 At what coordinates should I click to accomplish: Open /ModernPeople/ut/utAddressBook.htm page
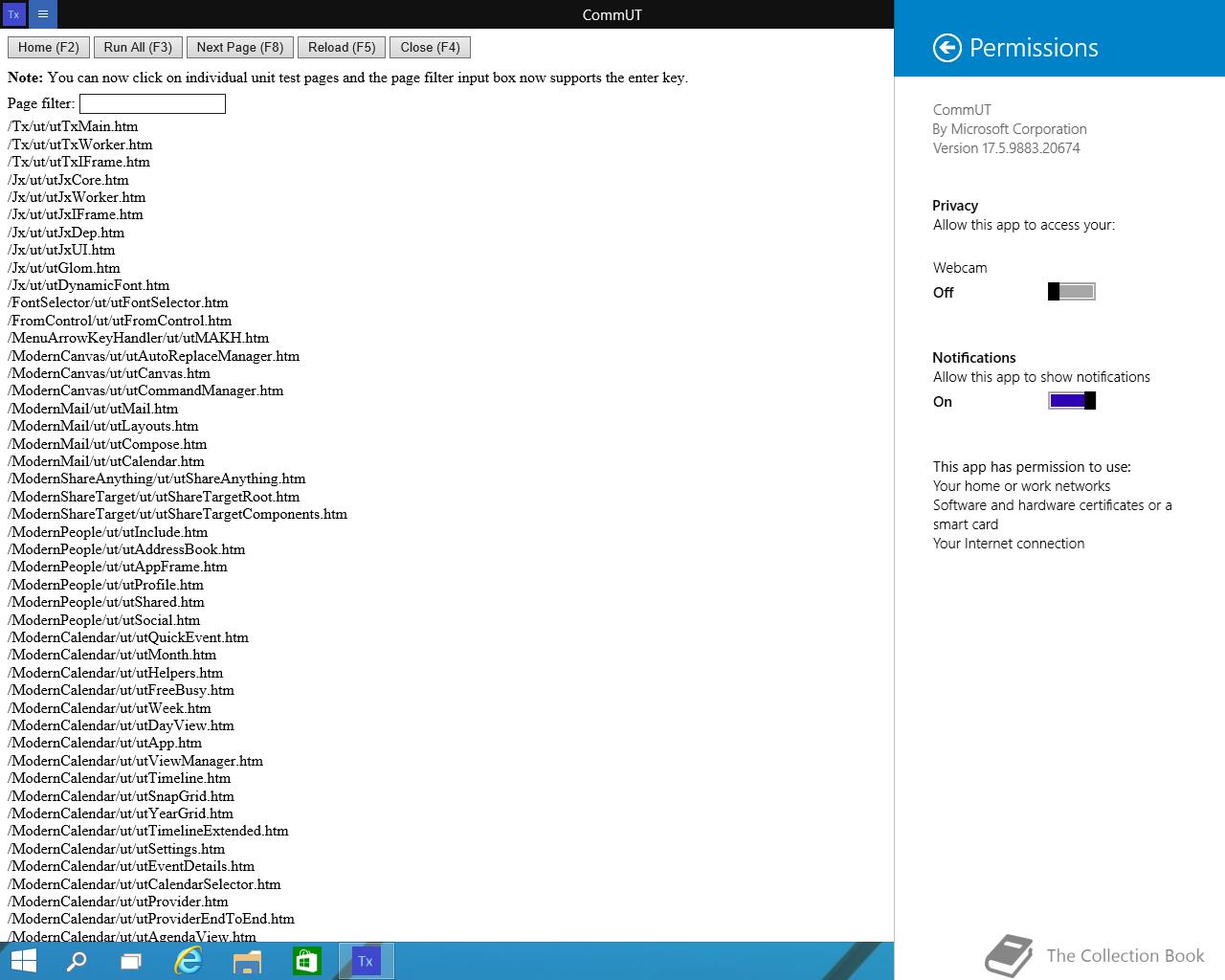126,549
